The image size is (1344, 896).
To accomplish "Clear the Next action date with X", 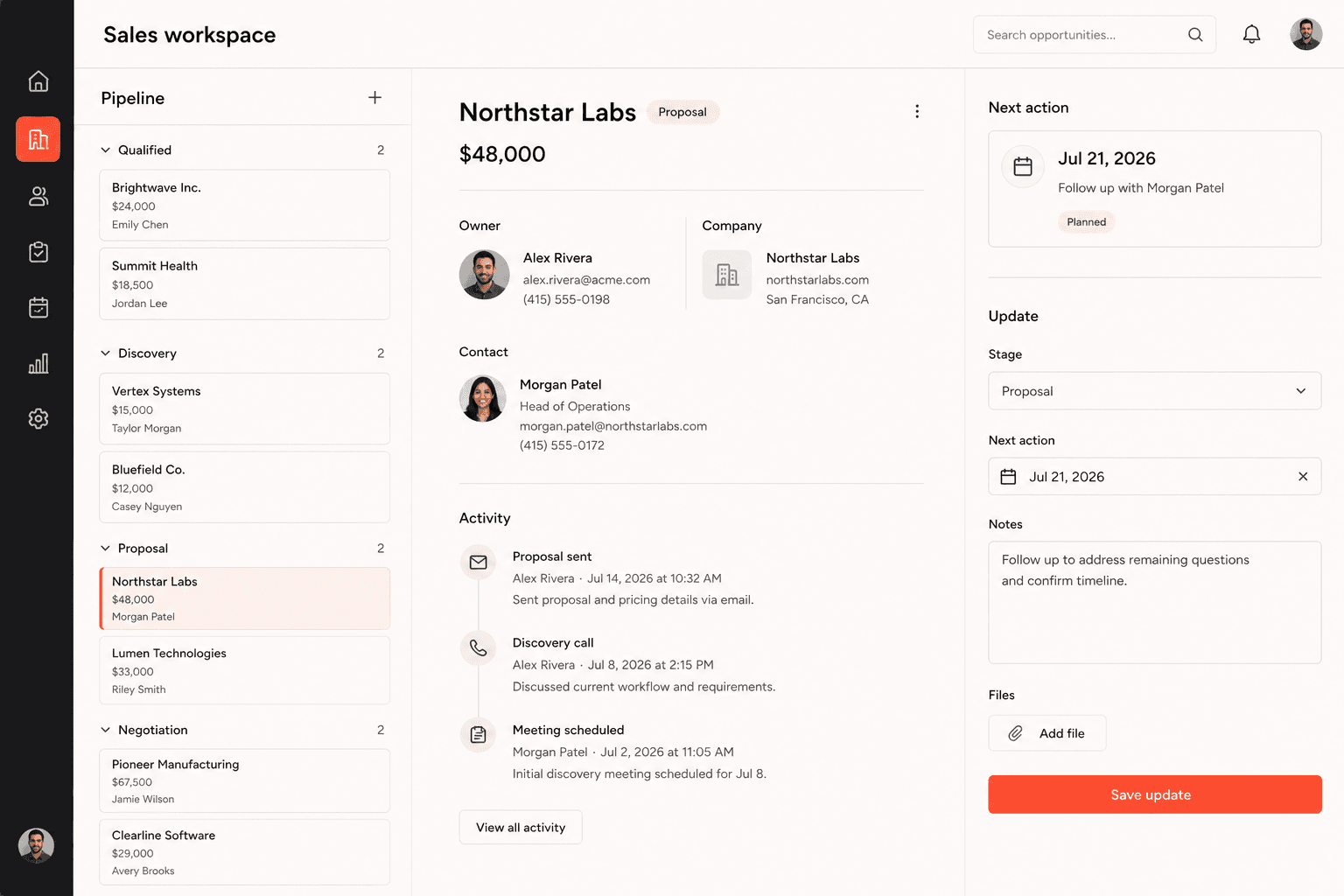I will (1303, 477).
